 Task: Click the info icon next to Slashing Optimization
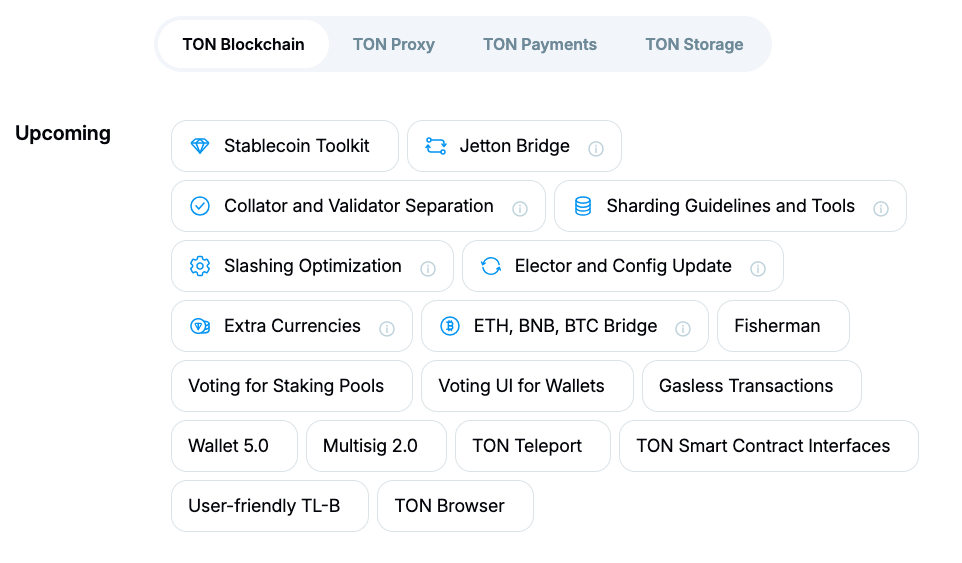coord(428,268)
